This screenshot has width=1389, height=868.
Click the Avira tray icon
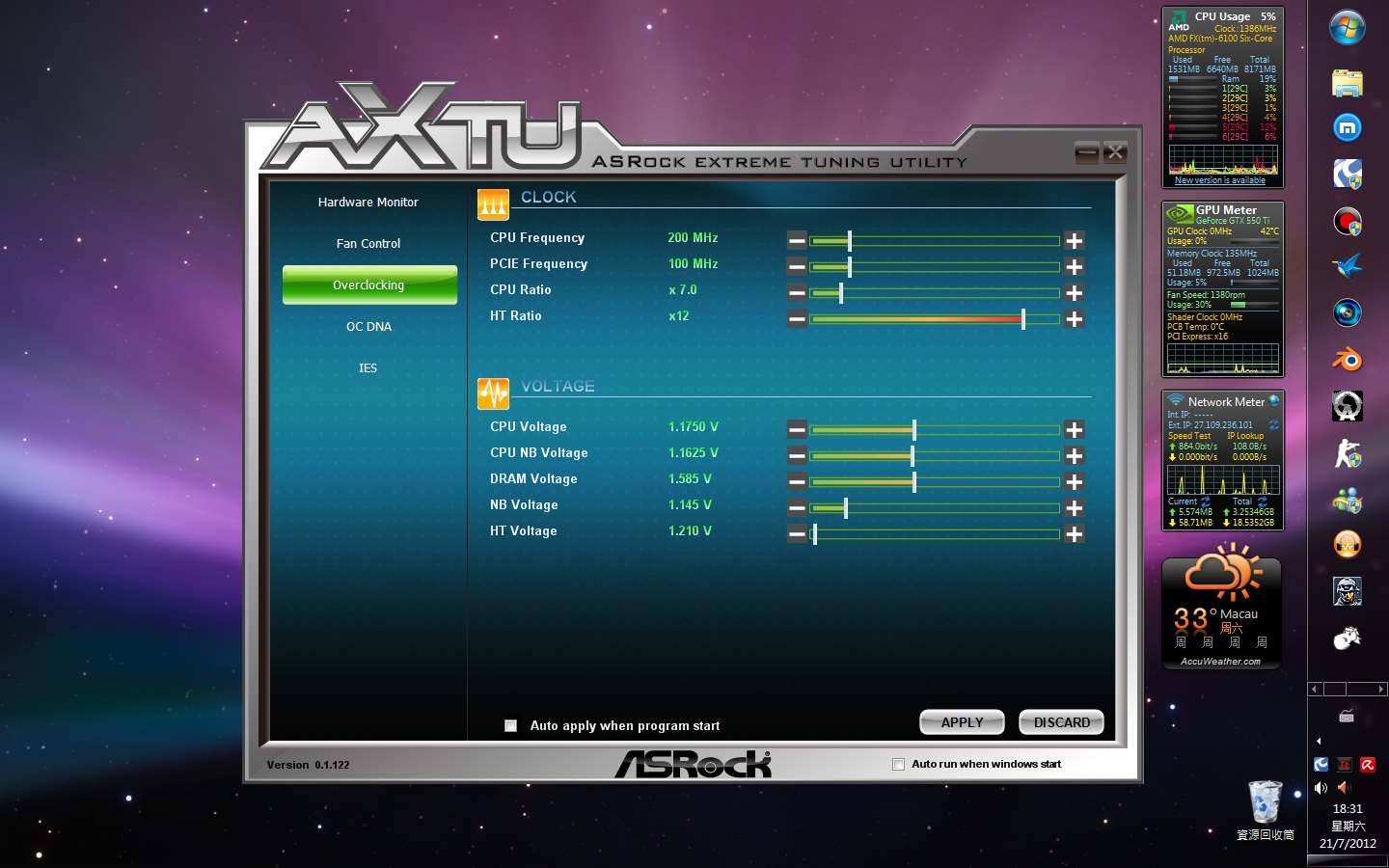coord(1367,765)
